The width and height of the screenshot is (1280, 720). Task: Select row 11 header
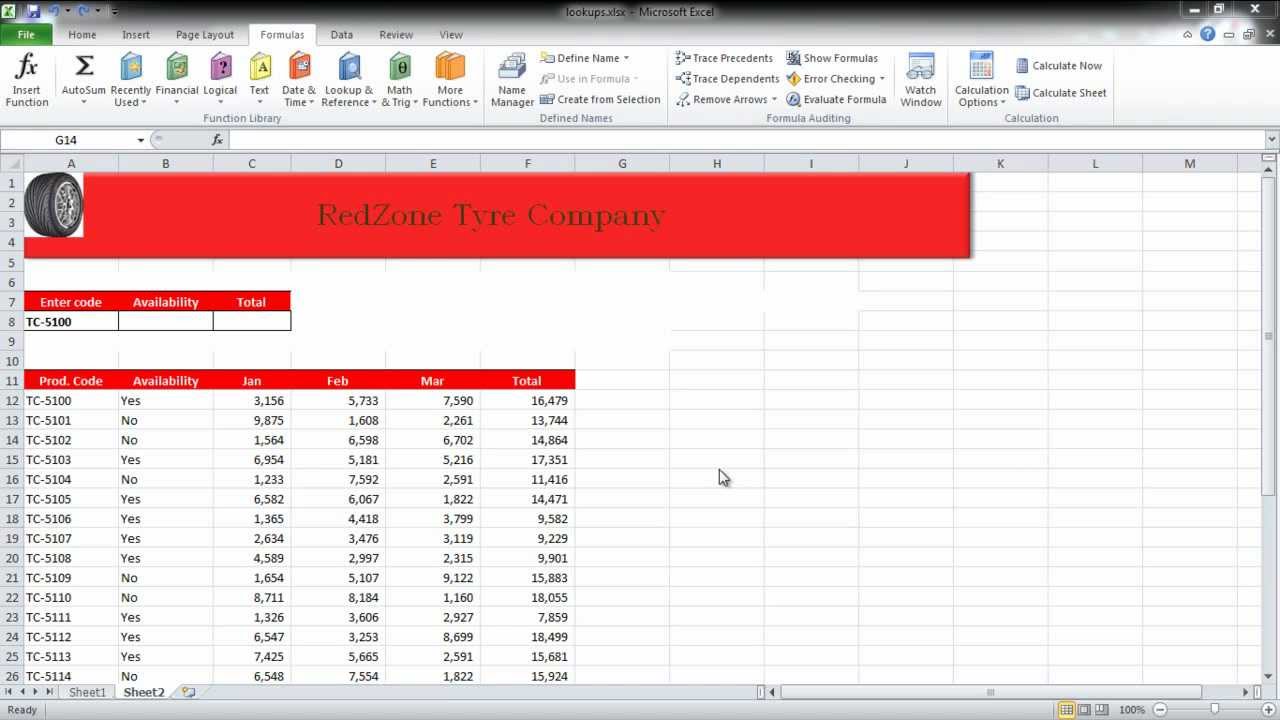[x=12, y=381]
